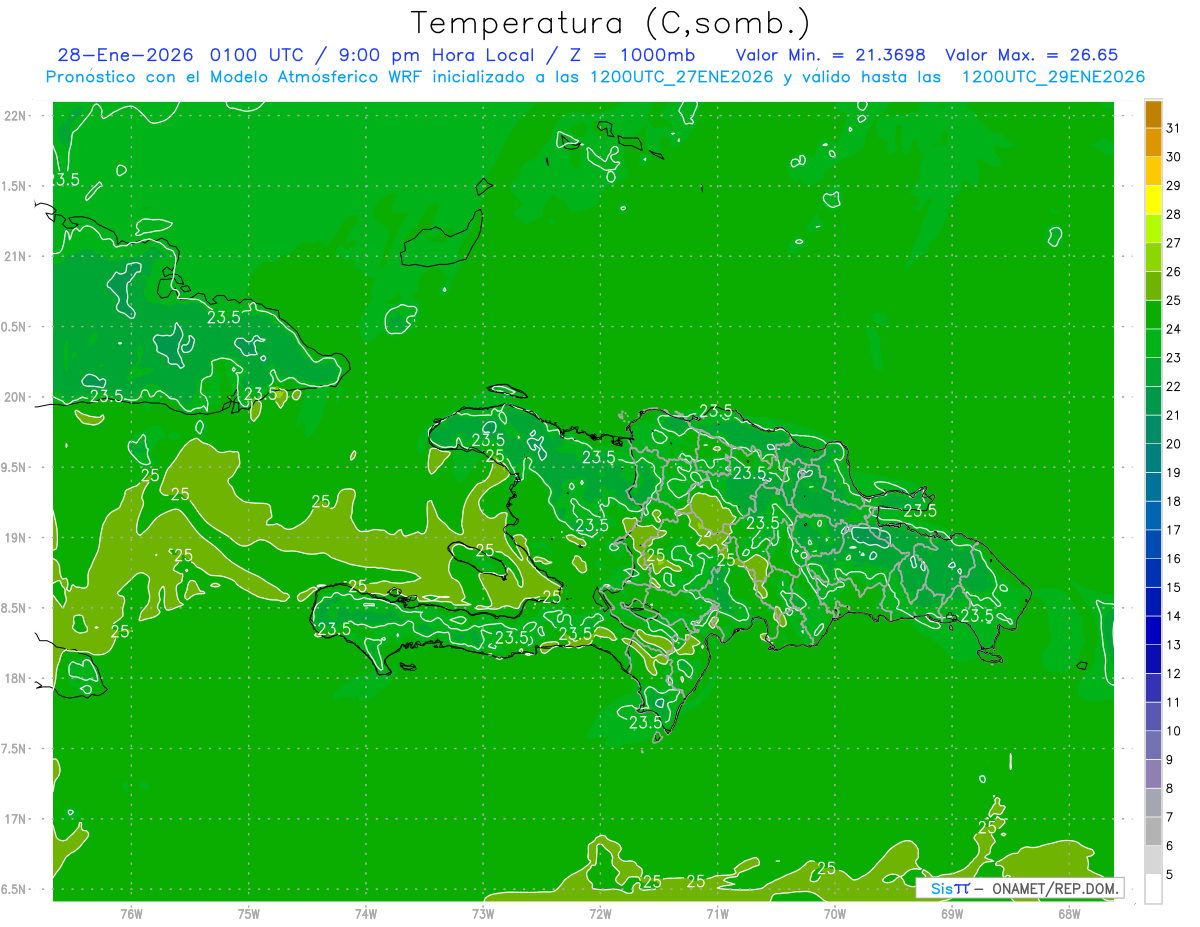Image resolution: width=1200 pixels, height=927 pixels.
Task: Click the "SisTT - ONAMET/REP.DOM." credit box
Action: coord(1019,888)
